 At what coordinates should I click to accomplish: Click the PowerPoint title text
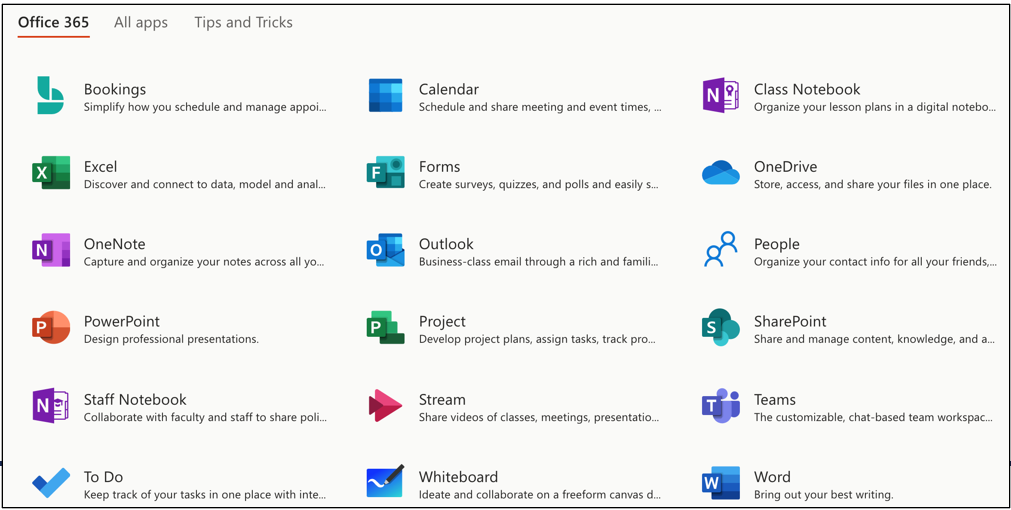(x=122, y=321)
